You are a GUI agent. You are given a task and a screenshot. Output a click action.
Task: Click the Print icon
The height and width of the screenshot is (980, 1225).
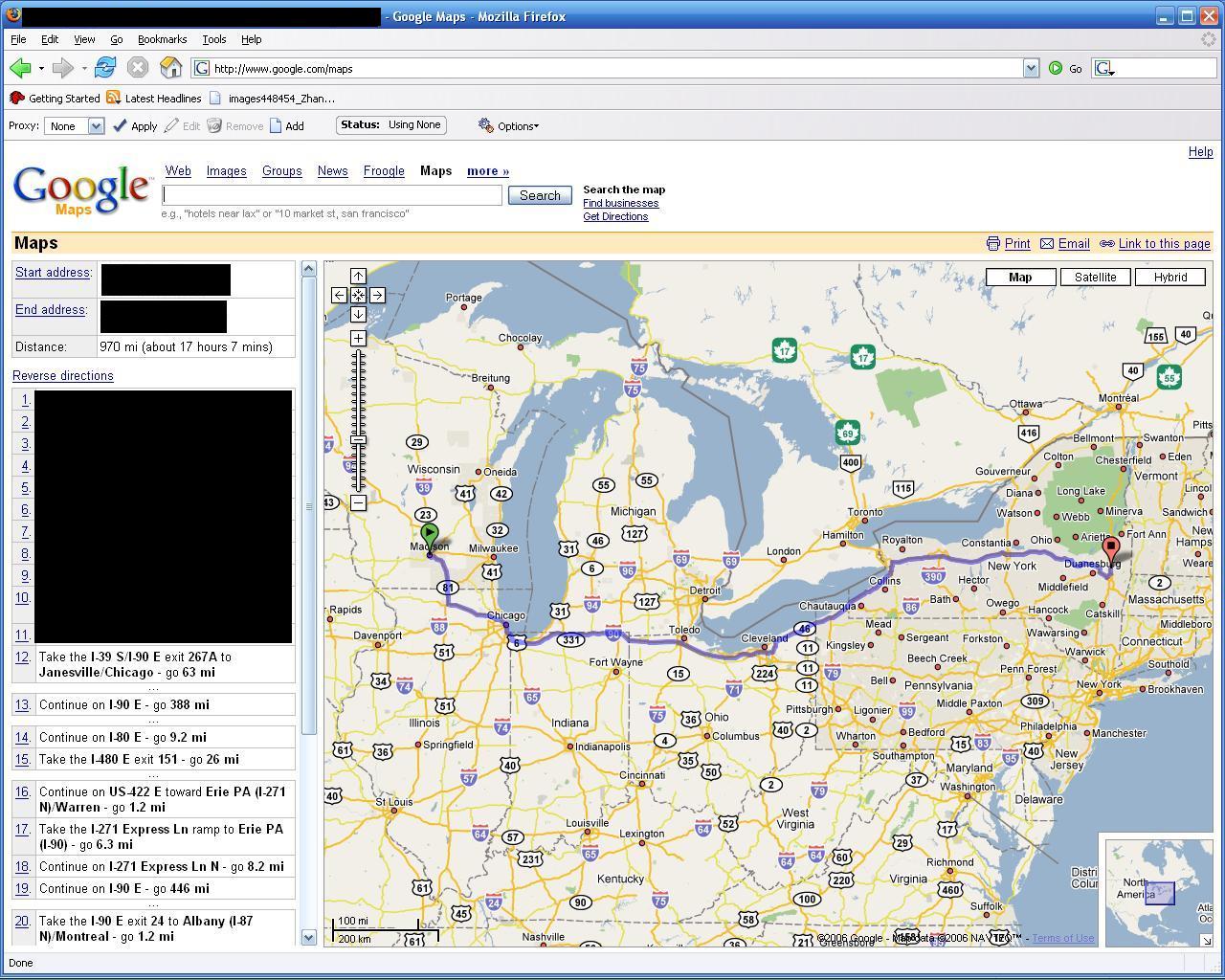click(992, 244)
